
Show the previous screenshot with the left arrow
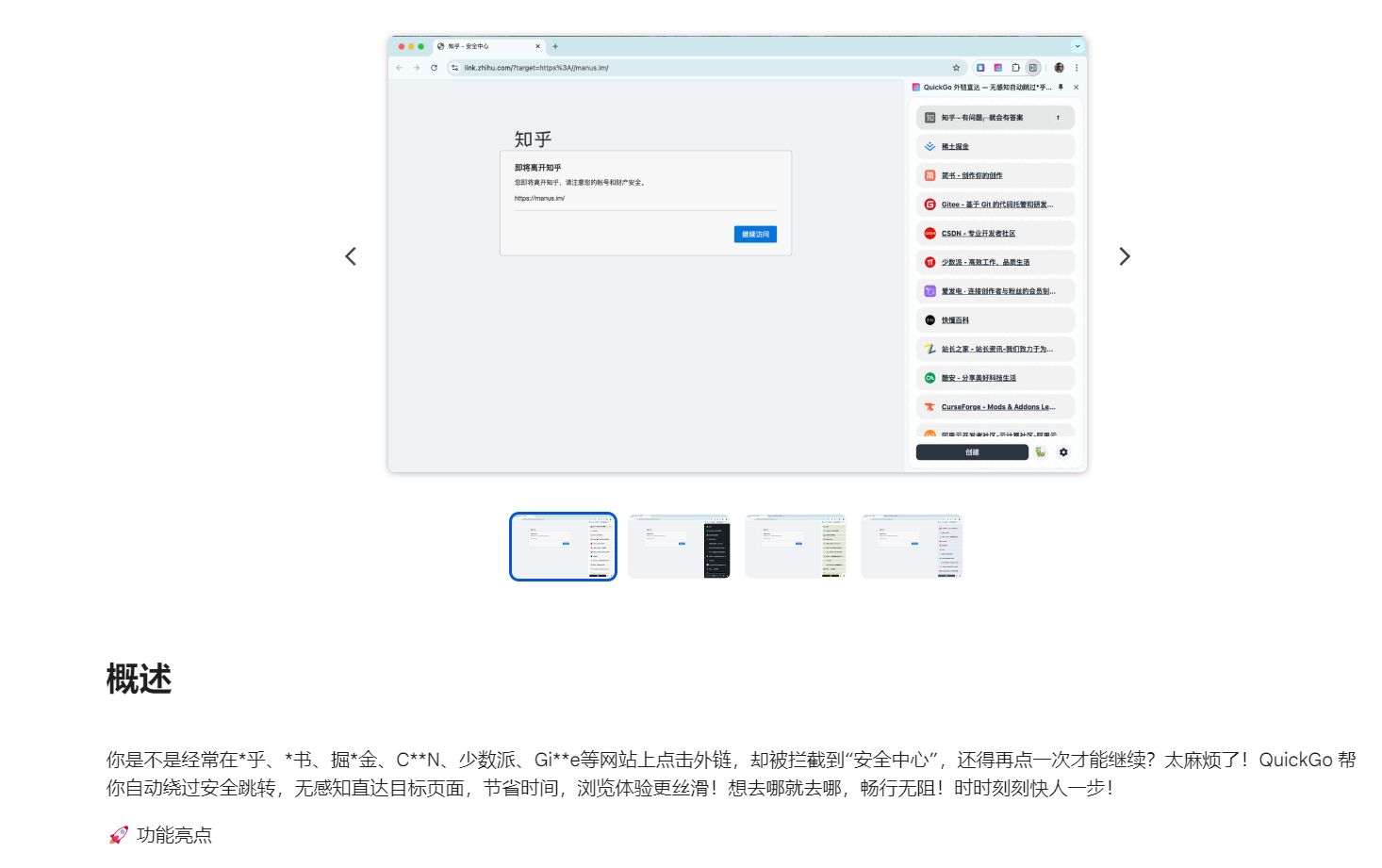point(351,256)
